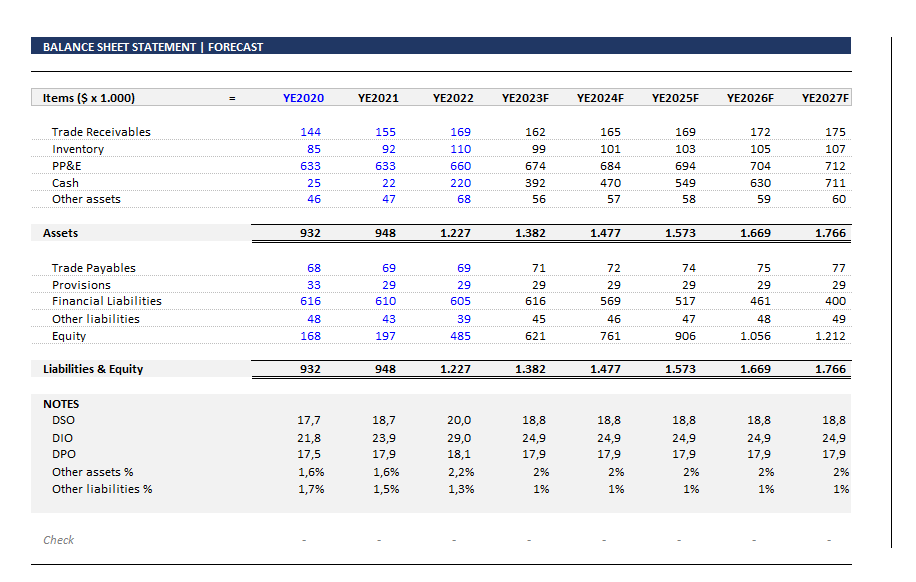Click the Equity value under YE2027F

coord(829,336)
